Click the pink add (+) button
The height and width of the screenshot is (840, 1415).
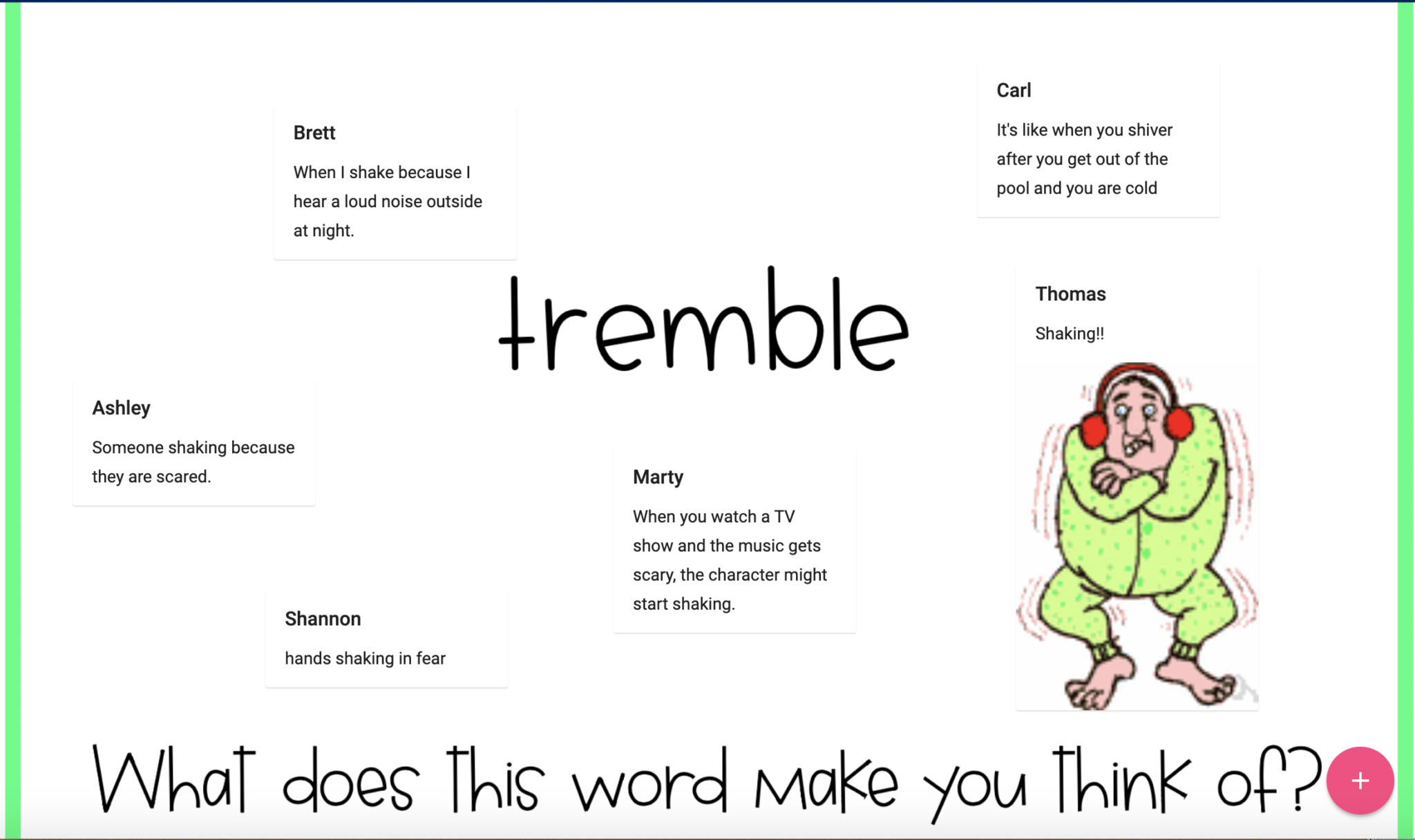click(x=1360, y=780)
